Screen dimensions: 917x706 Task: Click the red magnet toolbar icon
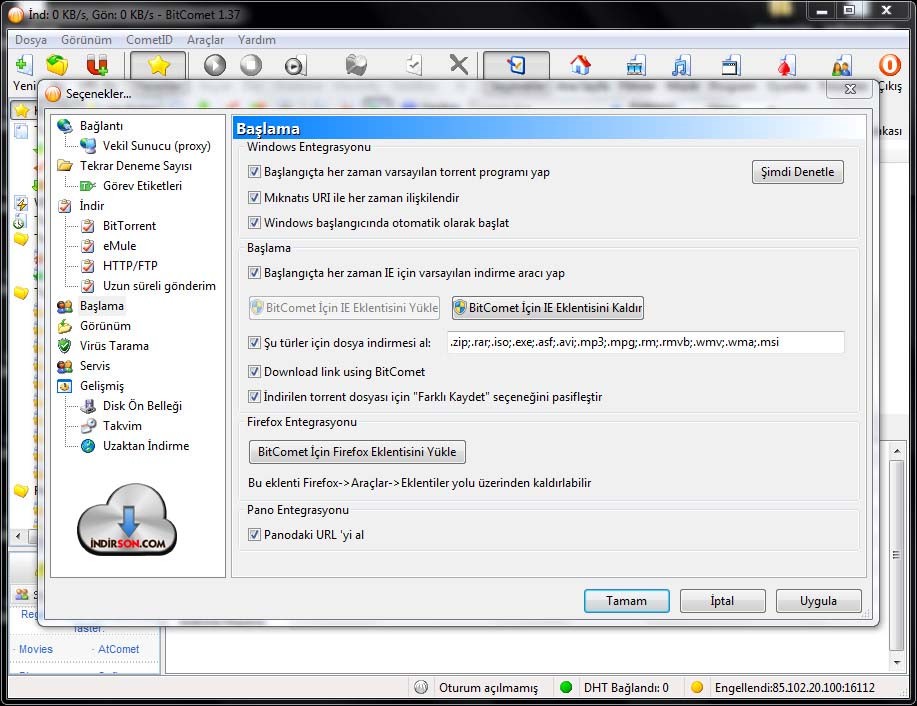96,65
